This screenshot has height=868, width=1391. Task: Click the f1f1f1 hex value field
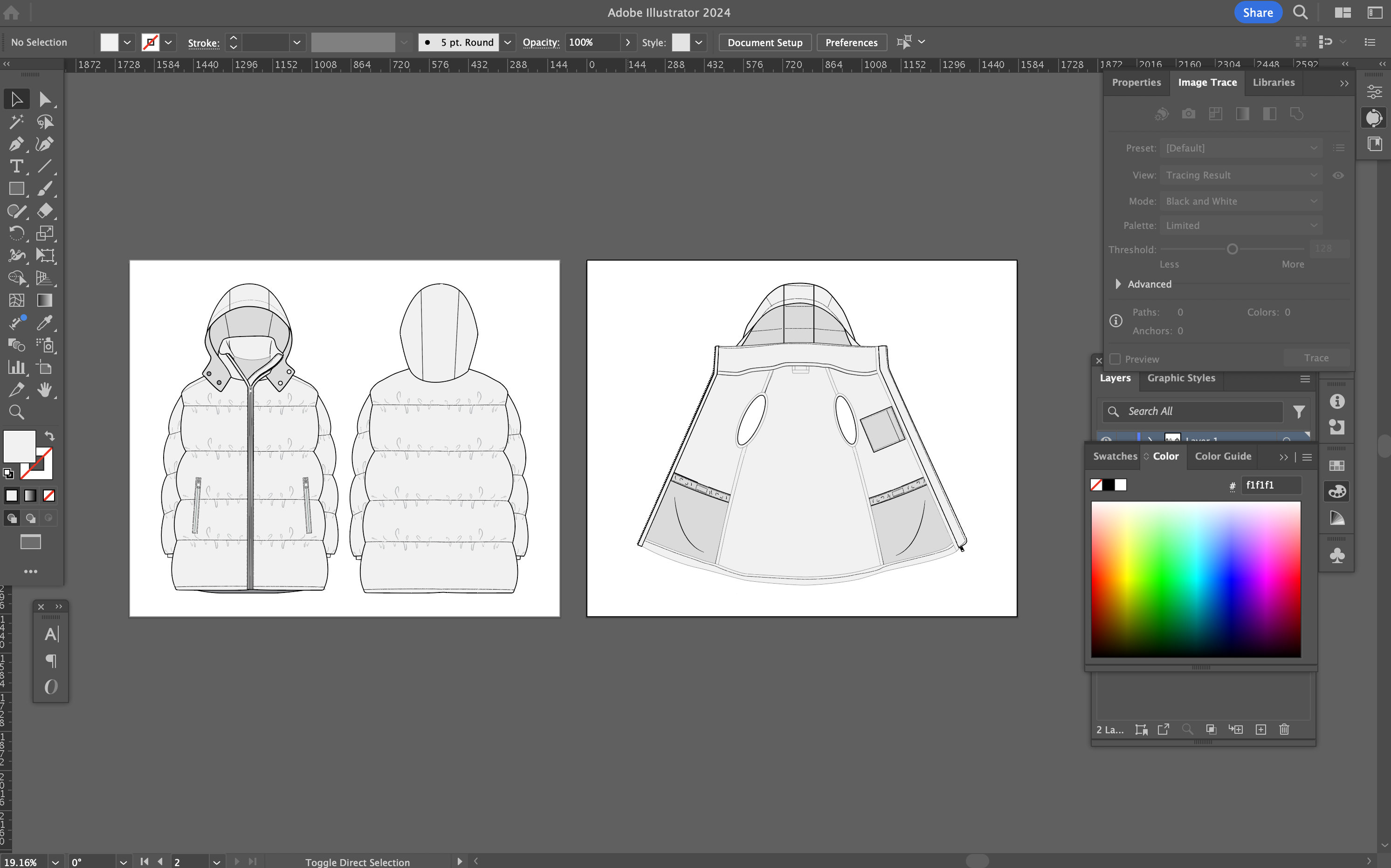(1272, 485)
